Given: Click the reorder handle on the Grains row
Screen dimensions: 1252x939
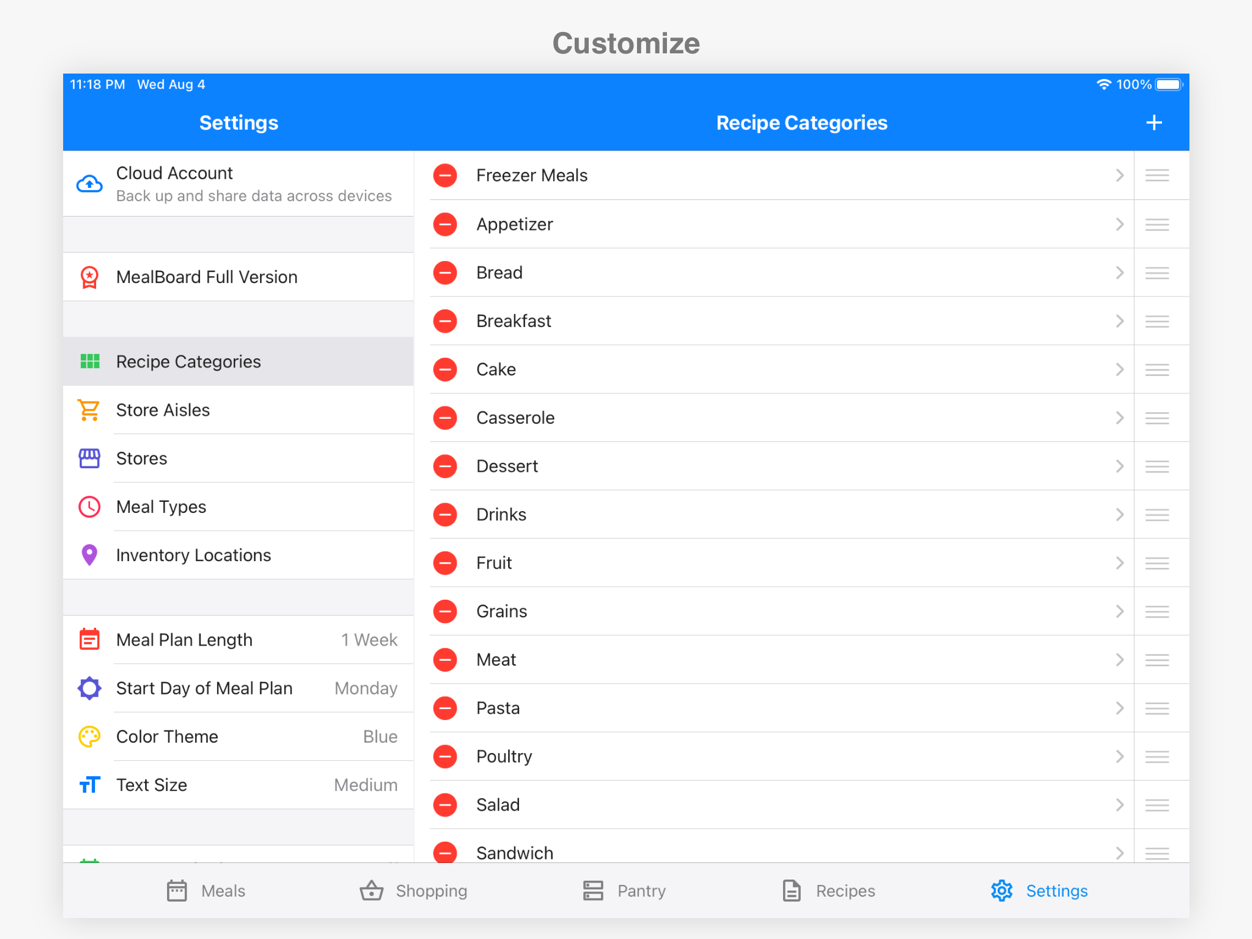Looking at the screenshot, I should click(x=1158, y=612).
